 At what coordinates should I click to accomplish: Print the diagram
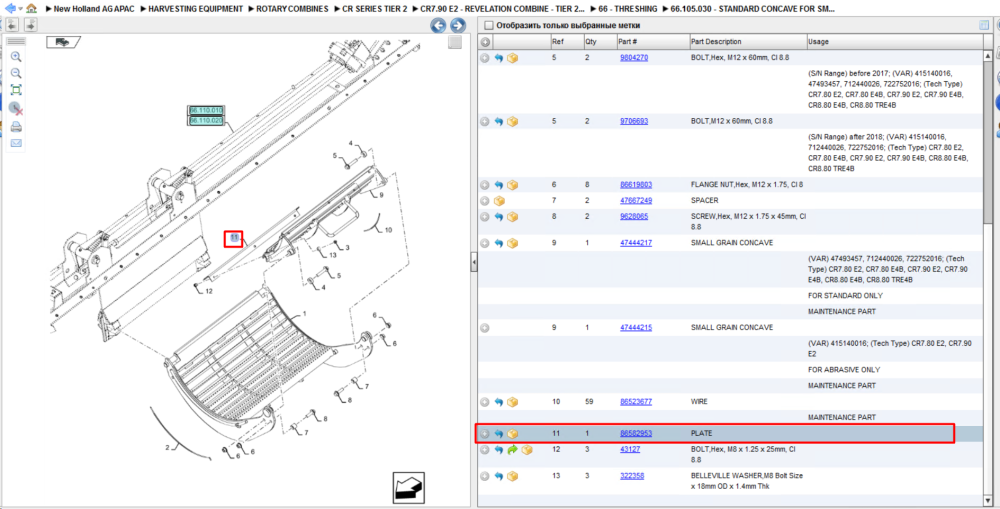point(17,126)
